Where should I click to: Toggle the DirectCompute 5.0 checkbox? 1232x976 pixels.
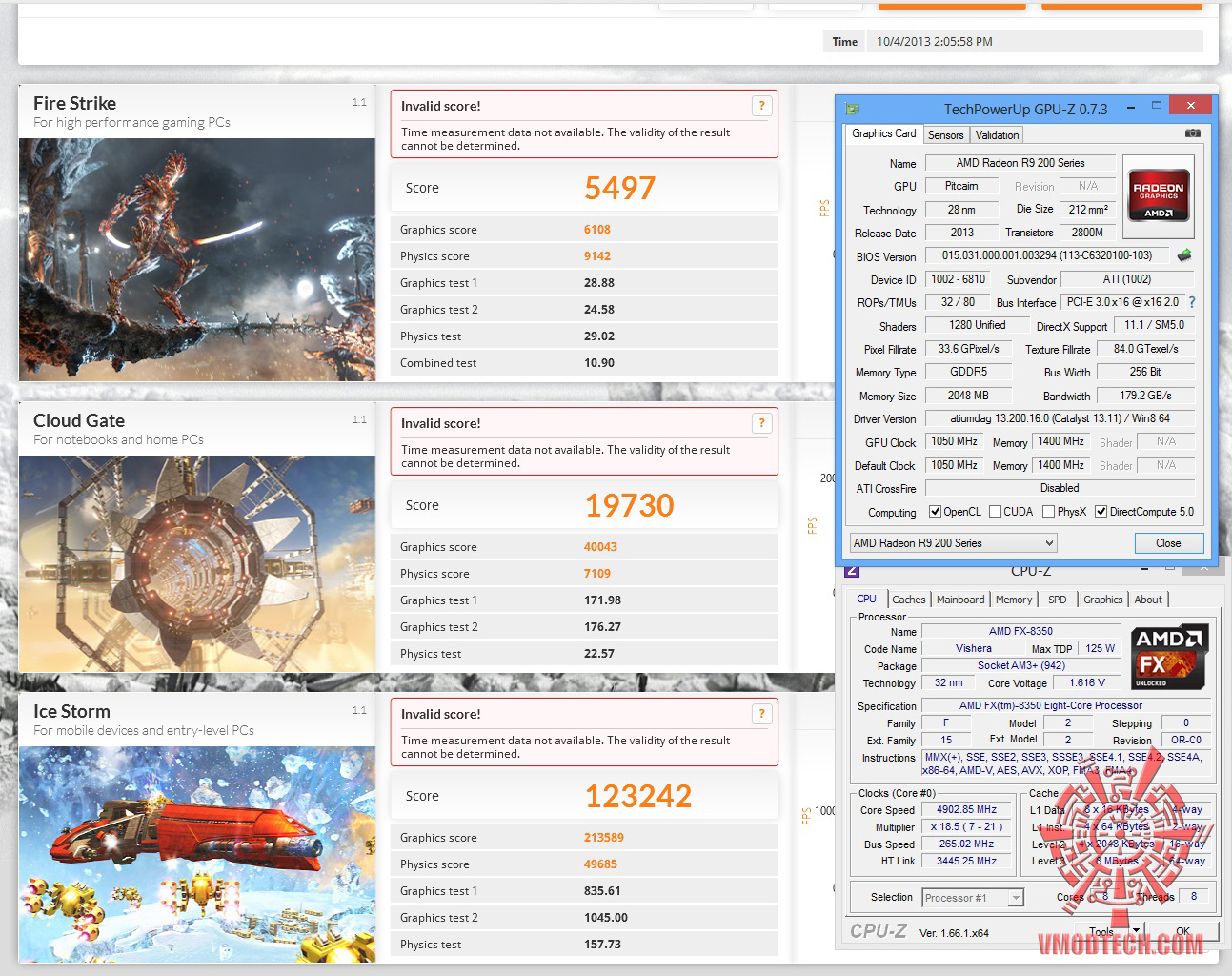(1101, 512)
